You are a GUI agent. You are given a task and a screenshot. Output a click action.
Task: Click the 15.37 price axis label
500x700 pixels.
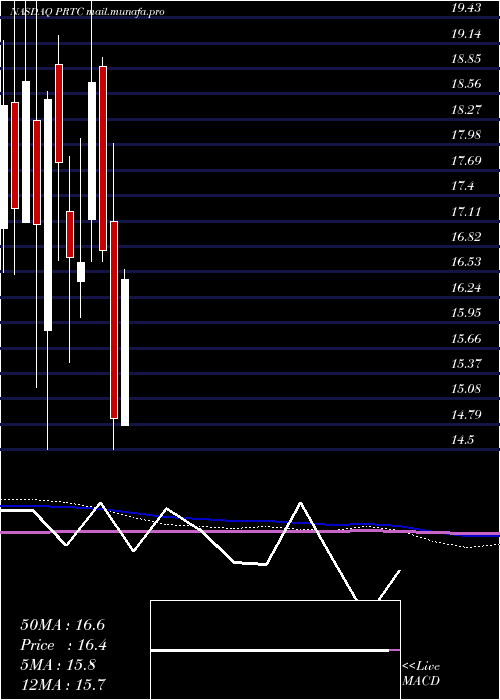click(467, 363)
